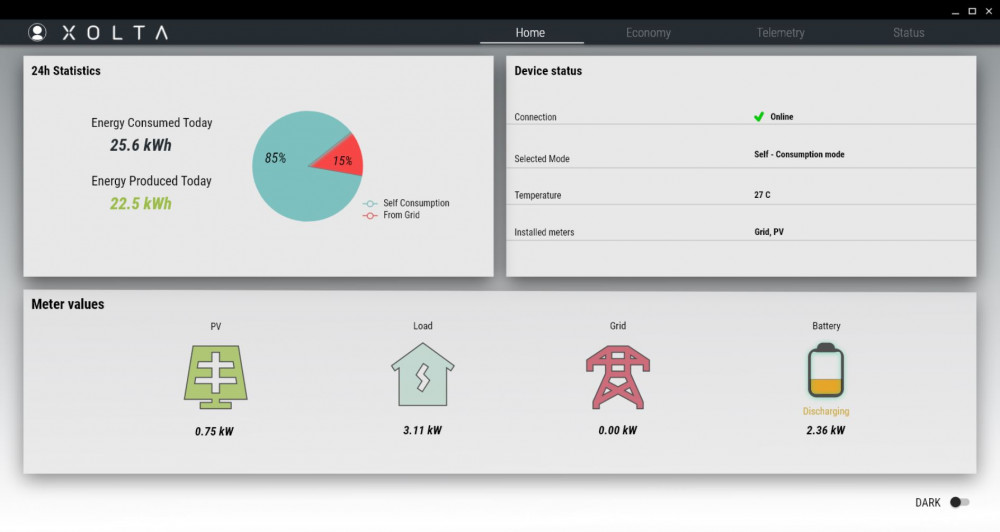Click the Energy Consumed Today label
The width and height of the screenshot is (1000, 532).
click(152, 122)
